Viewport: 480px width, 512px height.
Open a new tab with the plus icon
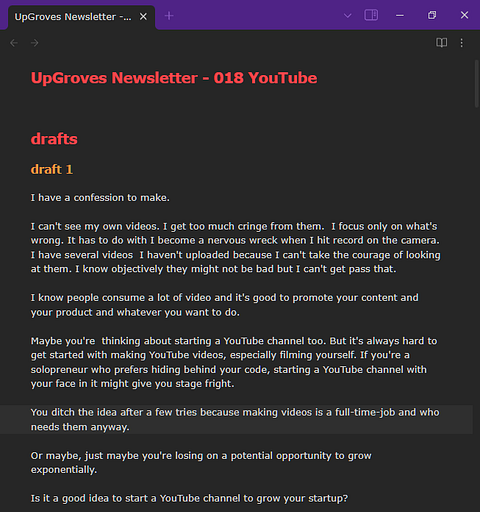point(169,16)
